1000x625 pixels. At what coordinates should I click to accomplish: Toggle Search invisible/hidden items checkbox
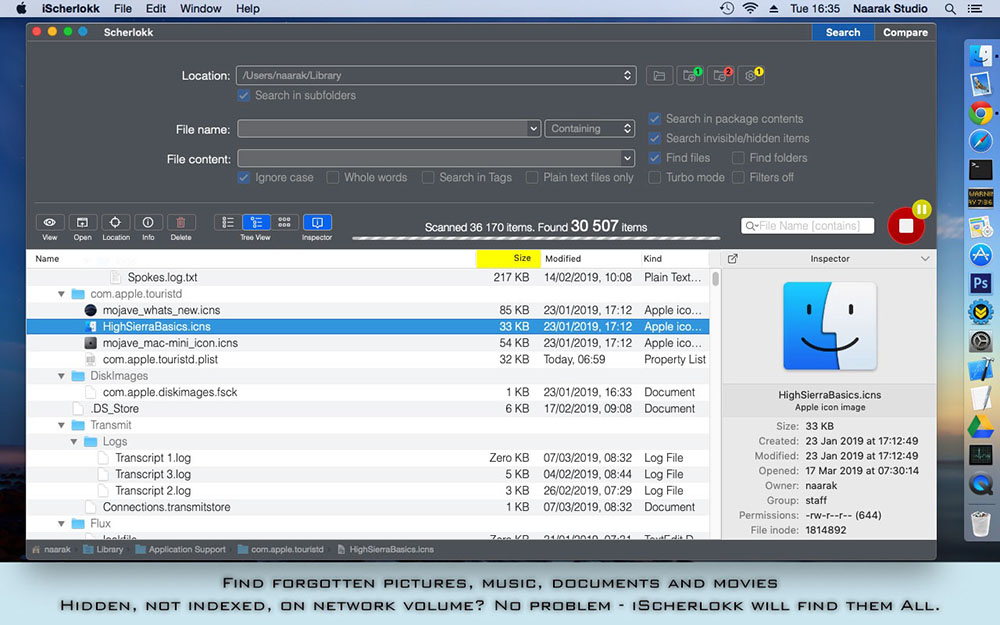(x=654, y=138)
